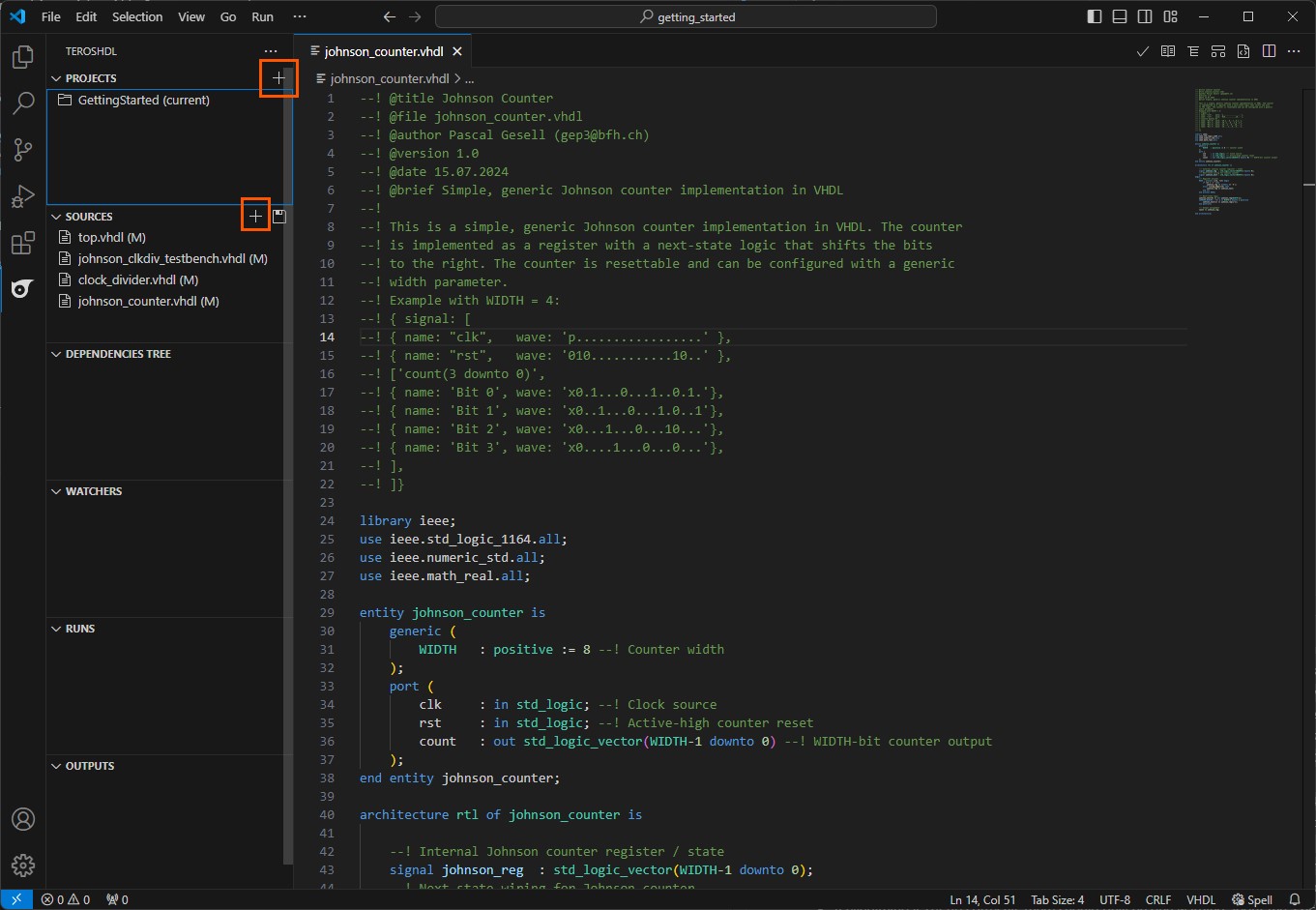Click the checkmark icon in the editor toolbar
The height and width of the screenshot is (910, 1316).
pyautogui.click(x=1143, y=51)
